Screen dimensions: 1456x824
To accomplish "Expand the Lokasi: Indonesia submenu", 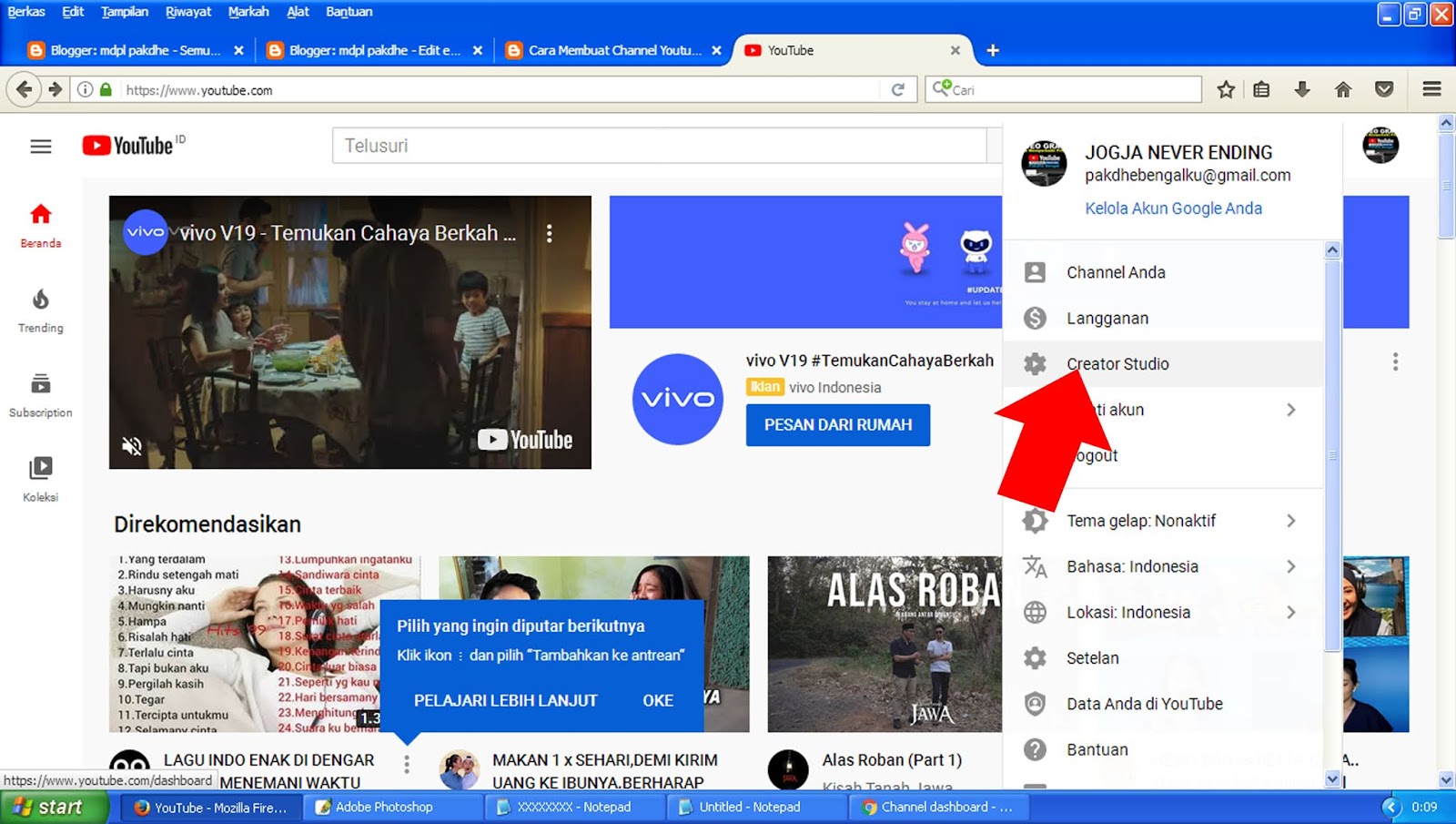I will pos(1290,612).
